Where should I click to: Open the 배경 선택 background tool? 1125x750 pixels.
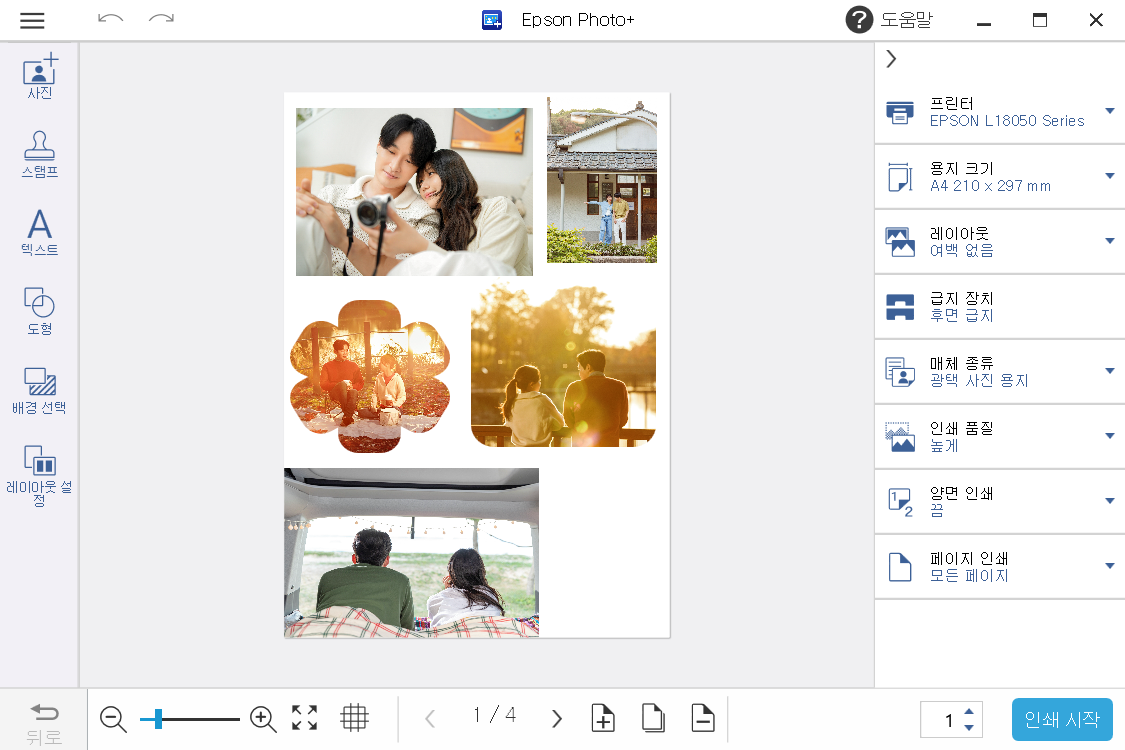coord(39,390)
